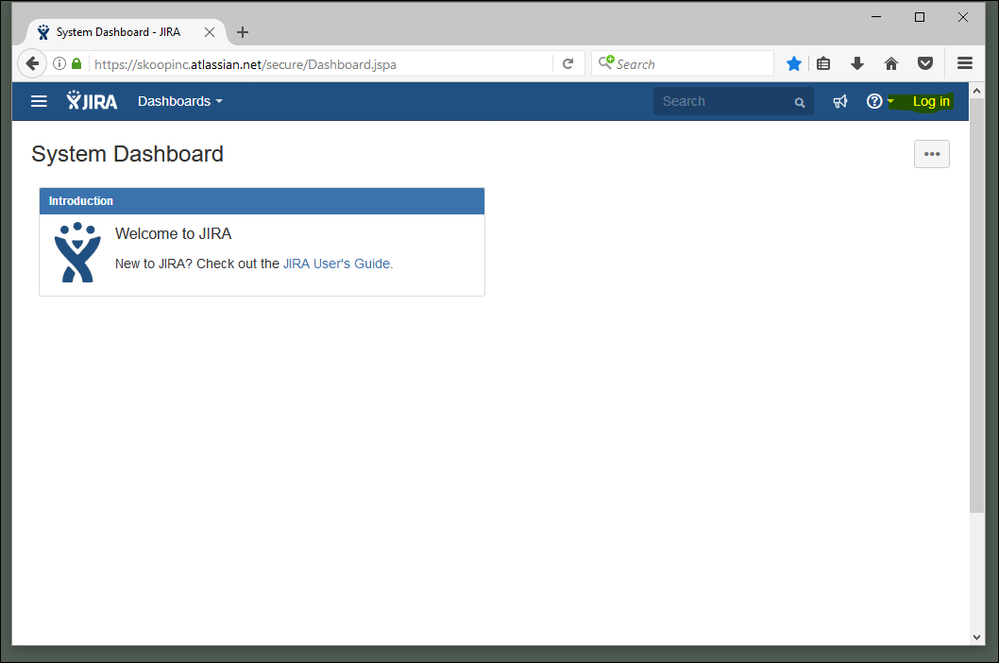
Task: Open the dashboard three-dots options button
Action: click(x=931, y=154)
